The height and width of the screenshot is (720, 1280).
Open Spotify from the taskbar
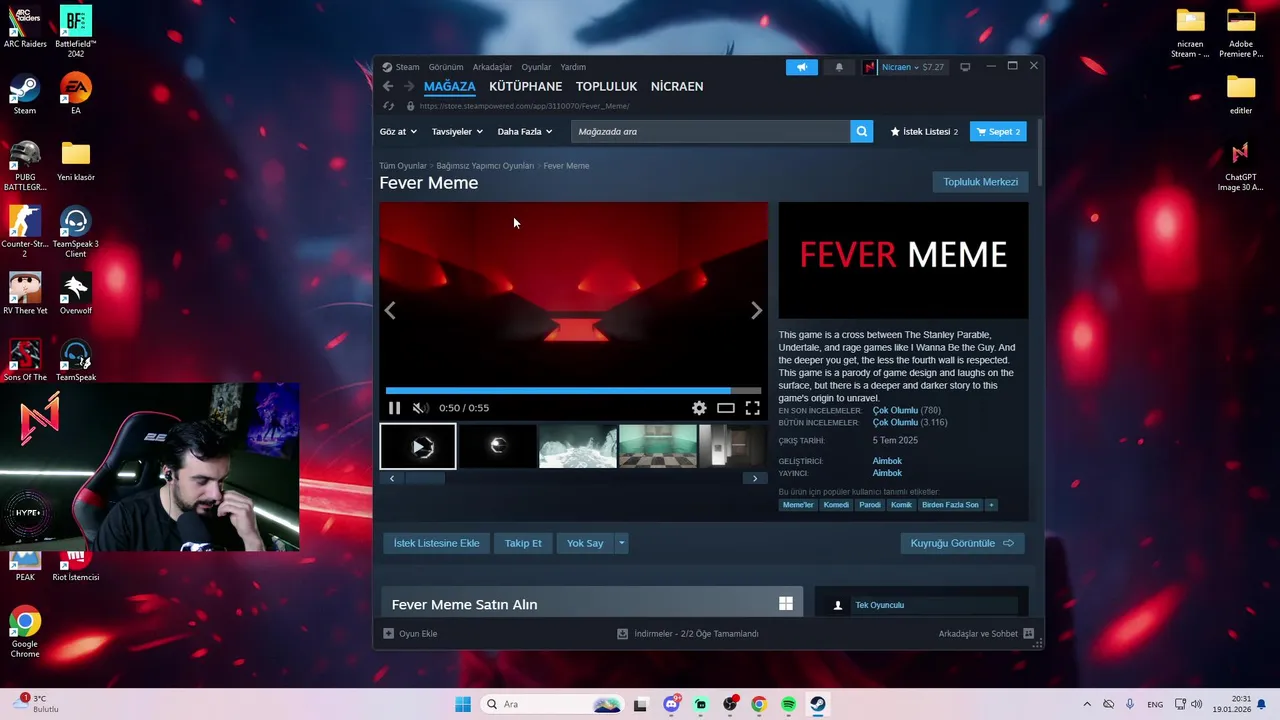tap(788, 704)
